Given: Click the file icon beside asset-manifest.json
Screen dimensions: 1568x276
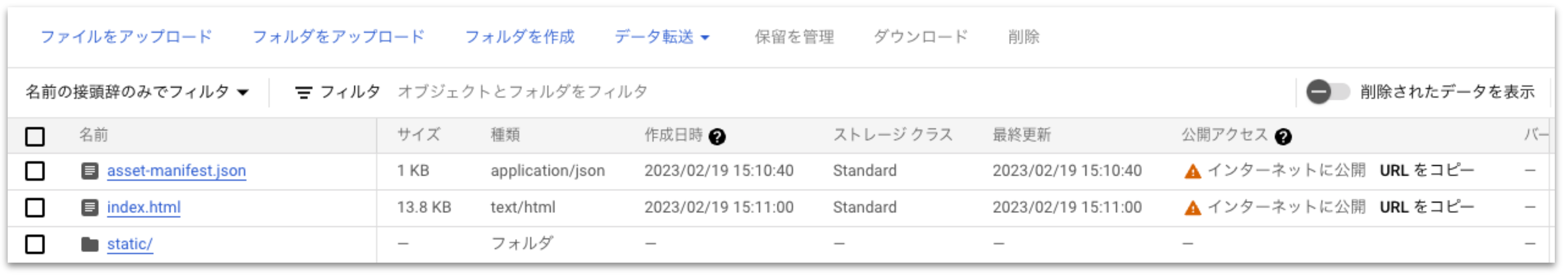Looking at the screenshot, I should [89, 171].
